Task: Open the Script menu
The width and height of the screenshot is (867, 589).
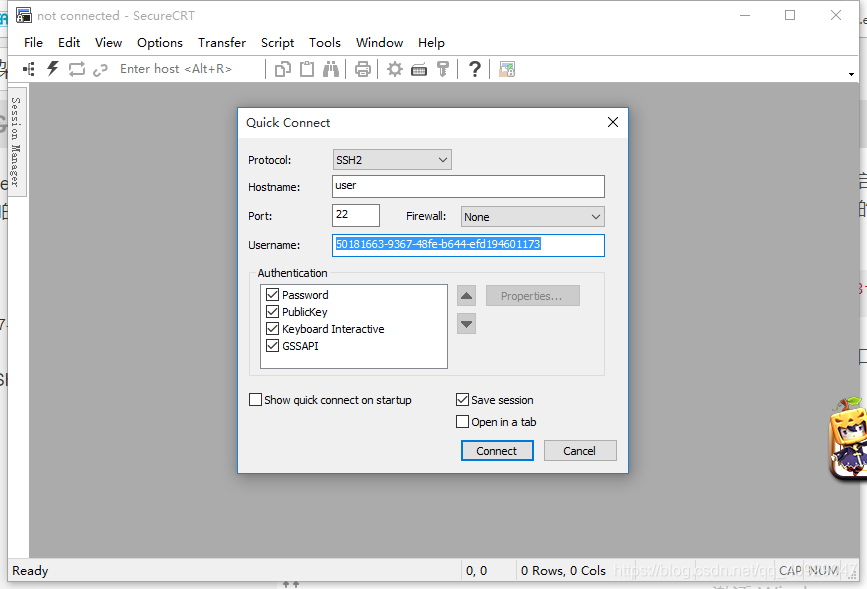Action: 278,43
